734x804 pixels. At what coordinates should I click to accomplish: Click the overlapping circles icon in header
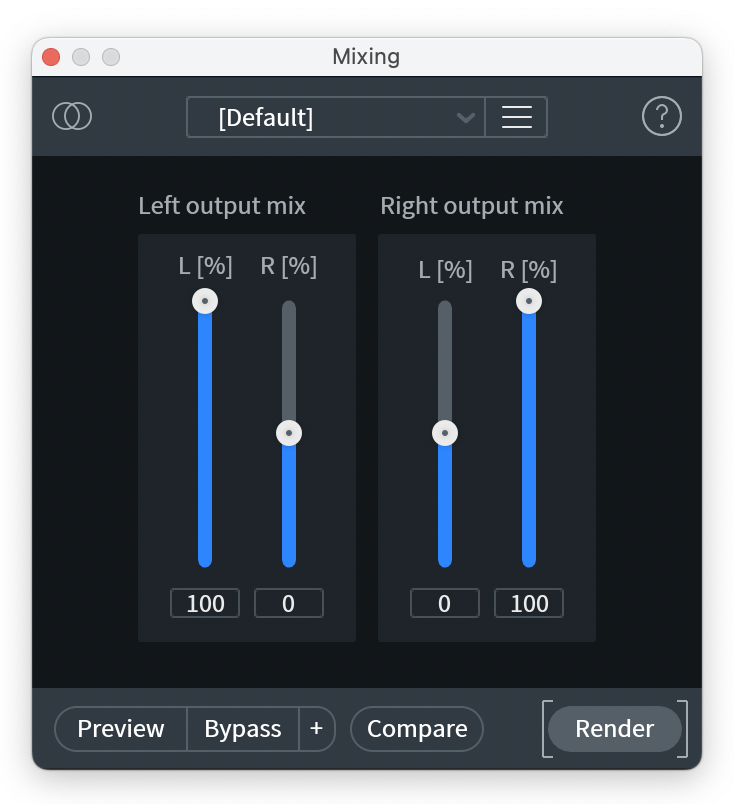click(72, 117)
